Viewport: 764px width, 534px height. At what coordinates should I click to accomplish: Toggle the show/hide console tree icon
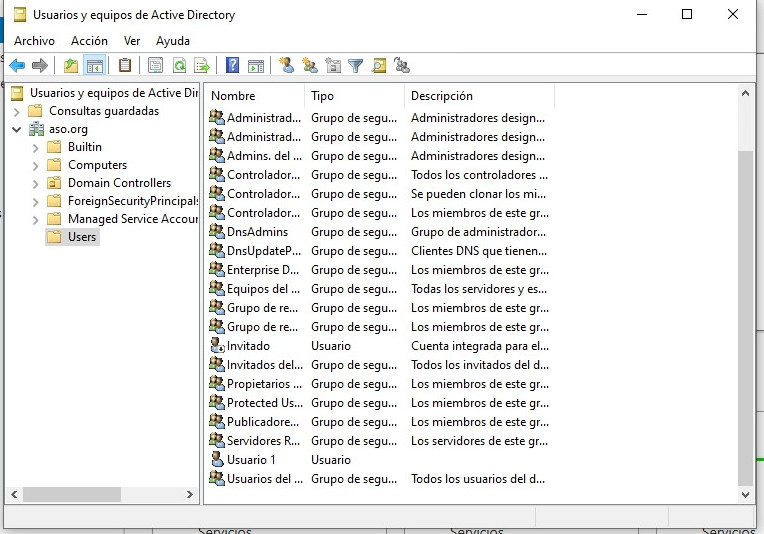[95, 66]
